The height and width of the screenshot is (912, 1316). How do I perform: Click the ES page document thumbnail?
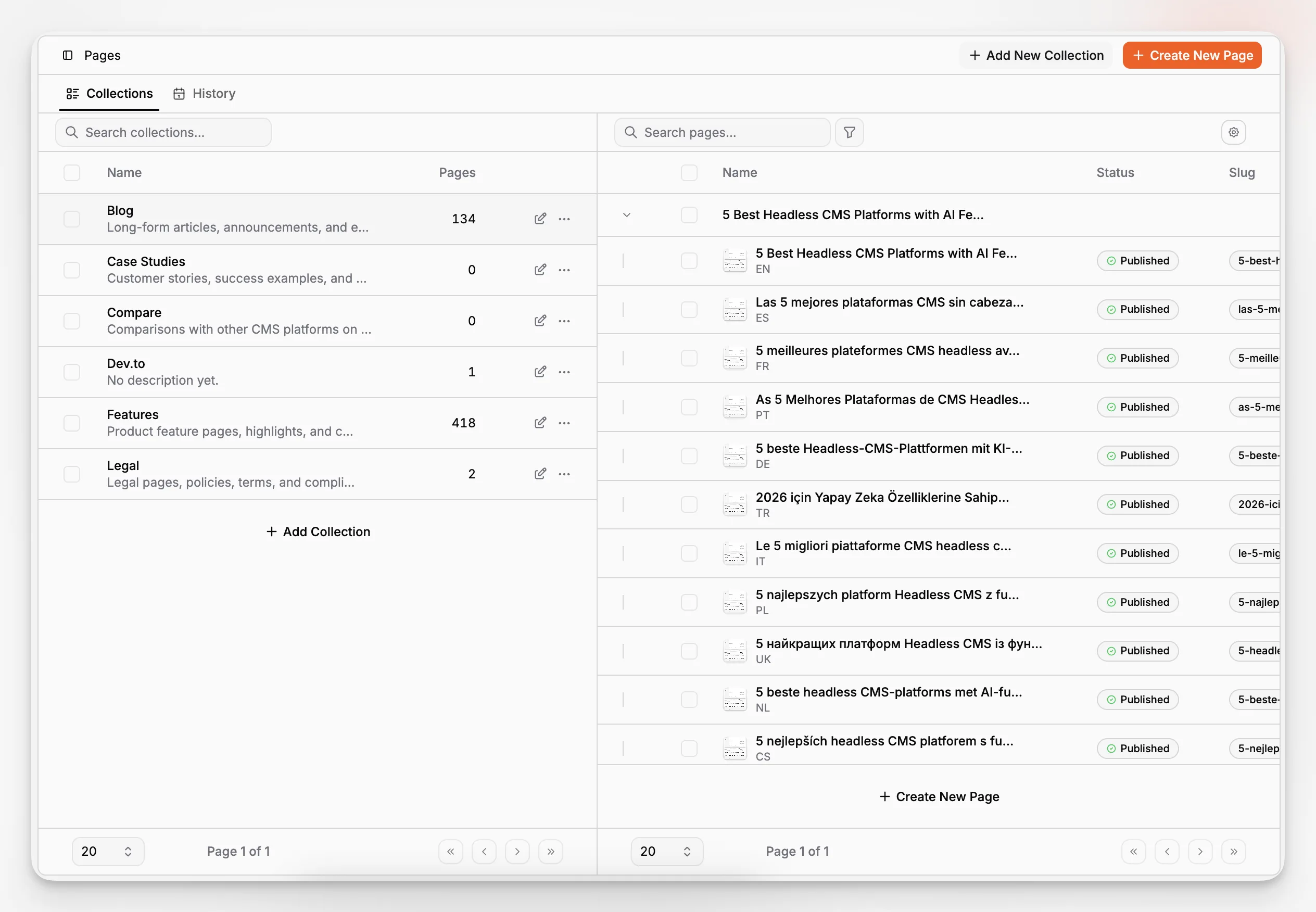(x=735, y=310)
